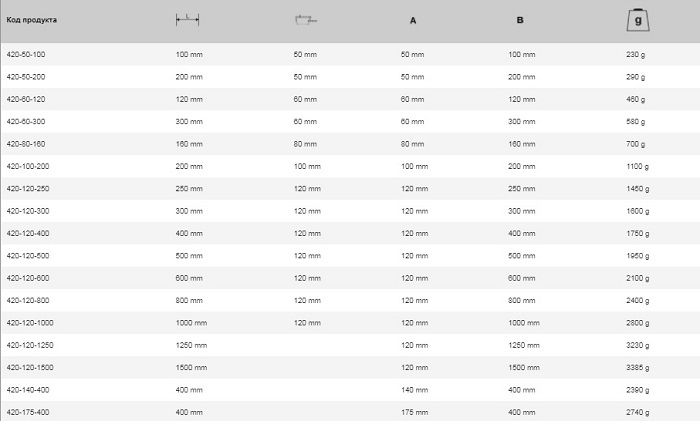Click the 1100 g weight cell
The height and width of the screenshot is (421, 700).
point(638,166)
